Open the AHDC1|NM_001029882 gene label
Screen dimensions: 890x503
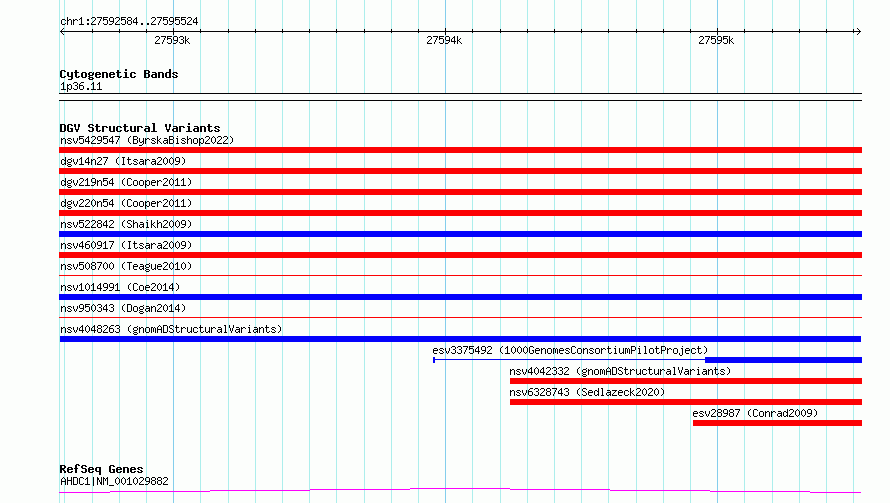114,481
